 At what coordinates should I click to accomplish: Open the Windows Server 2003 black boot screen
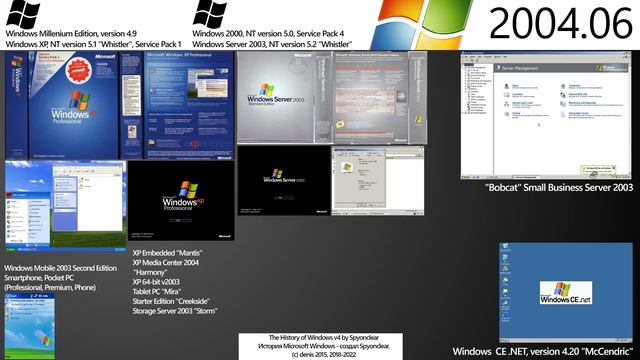(x=284, y=180)
